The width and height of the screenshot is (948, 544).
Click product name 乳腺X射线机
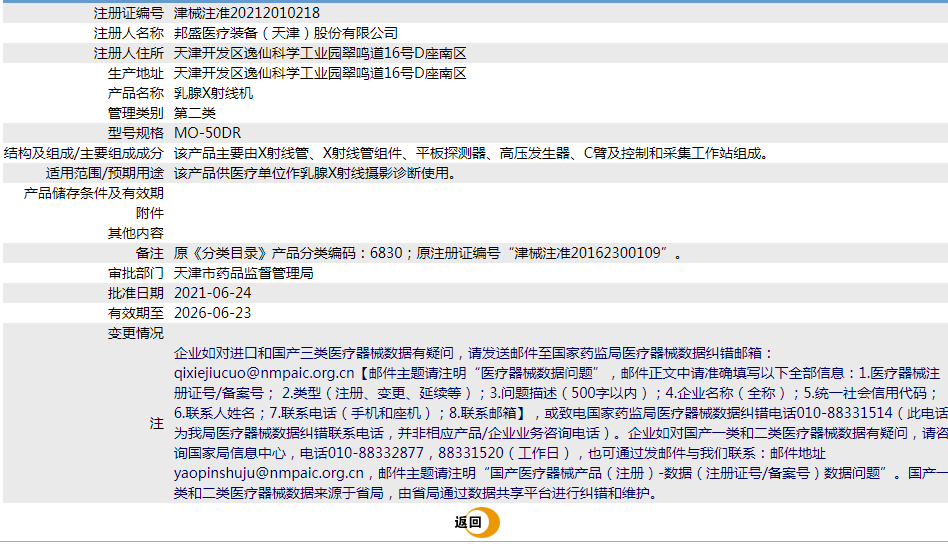(x=213, y=93)
